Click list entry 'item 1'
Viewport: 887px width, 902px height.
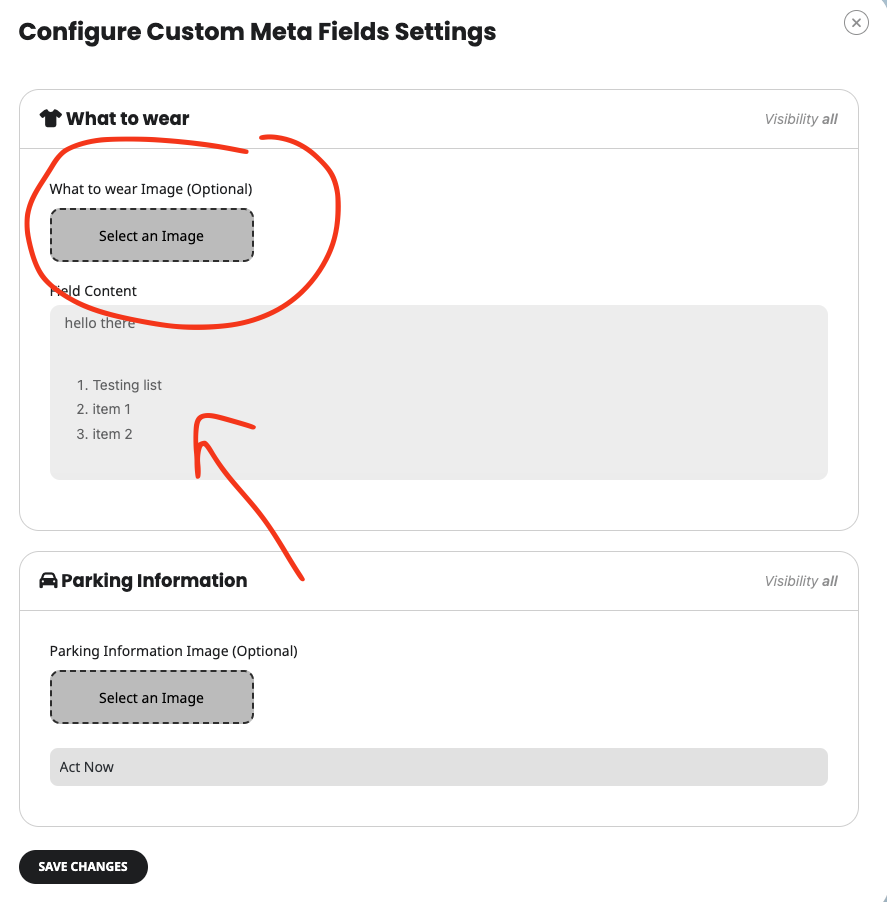coord(112,409)
